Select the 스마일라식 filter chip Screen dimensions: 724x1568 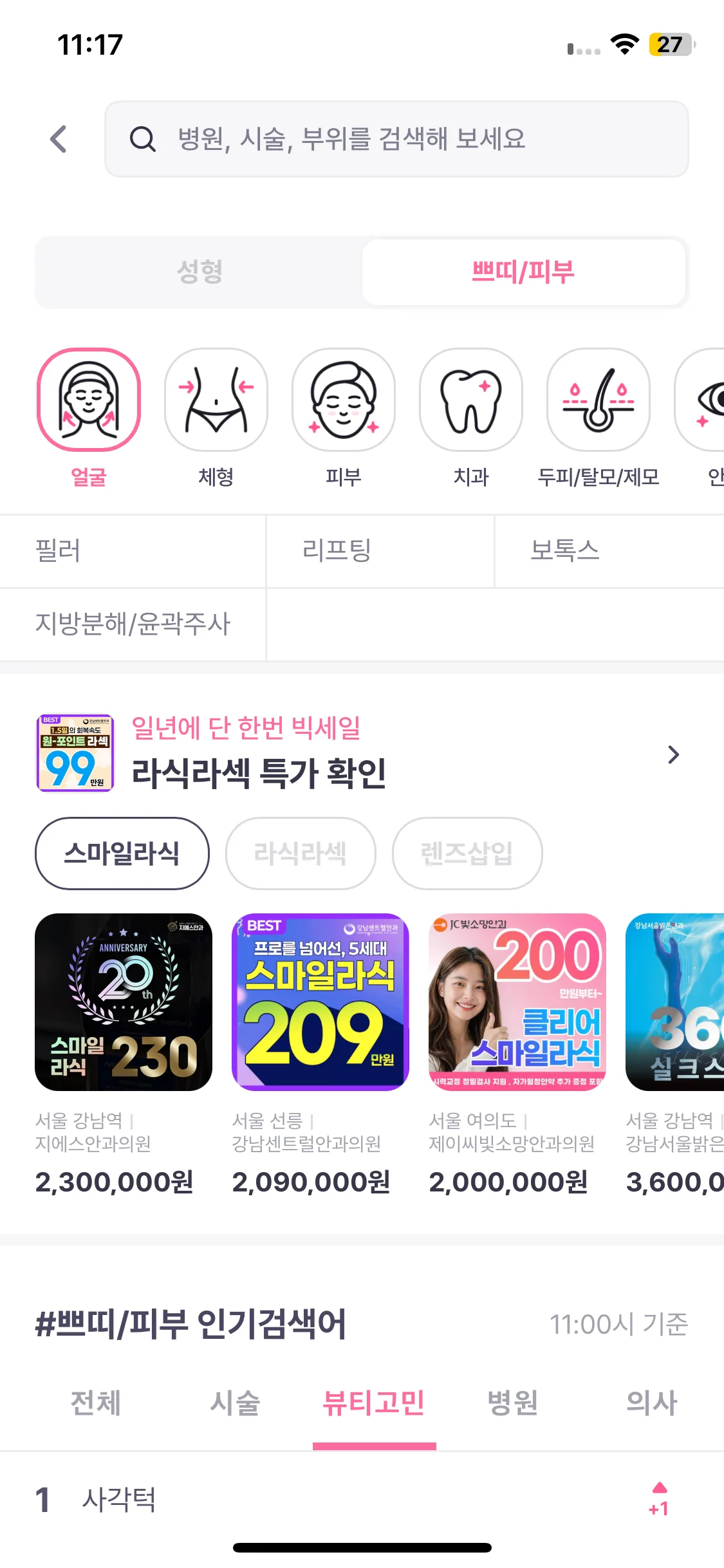point(122,854)
